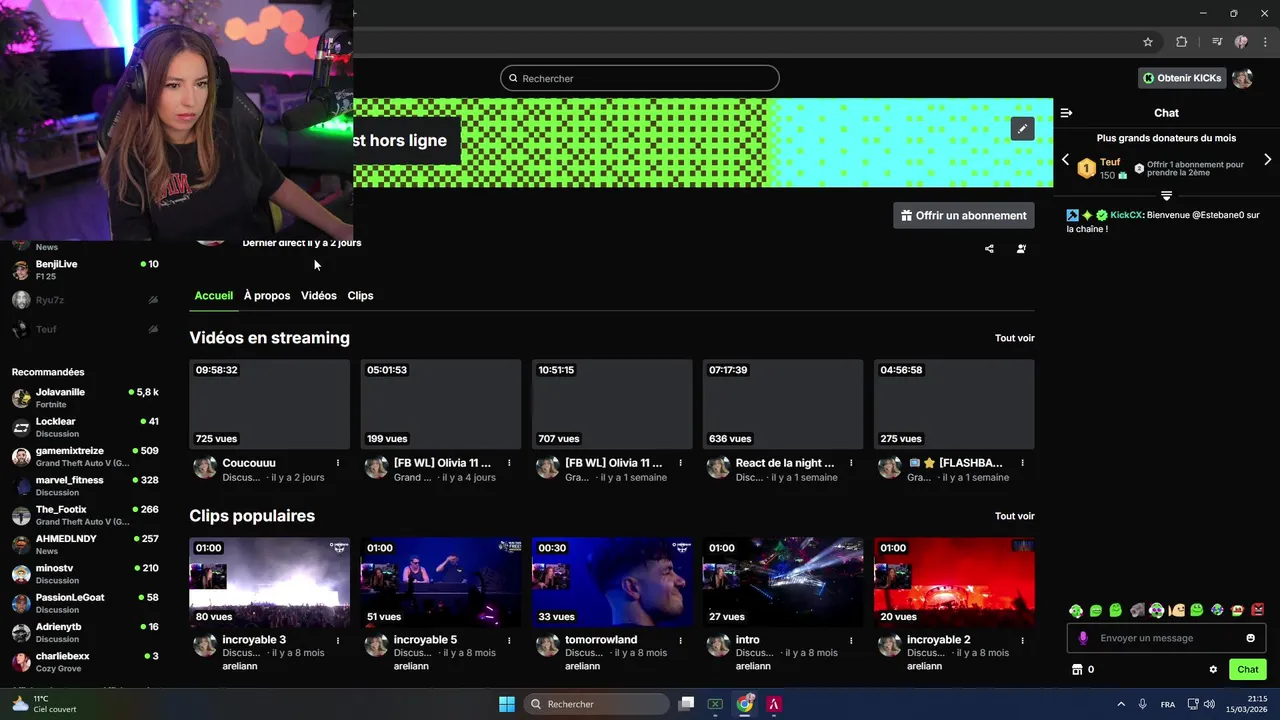This screenshot has height=720, width=1280.
Task: Open recommended channel The_Footix
Action: (85, 515)
